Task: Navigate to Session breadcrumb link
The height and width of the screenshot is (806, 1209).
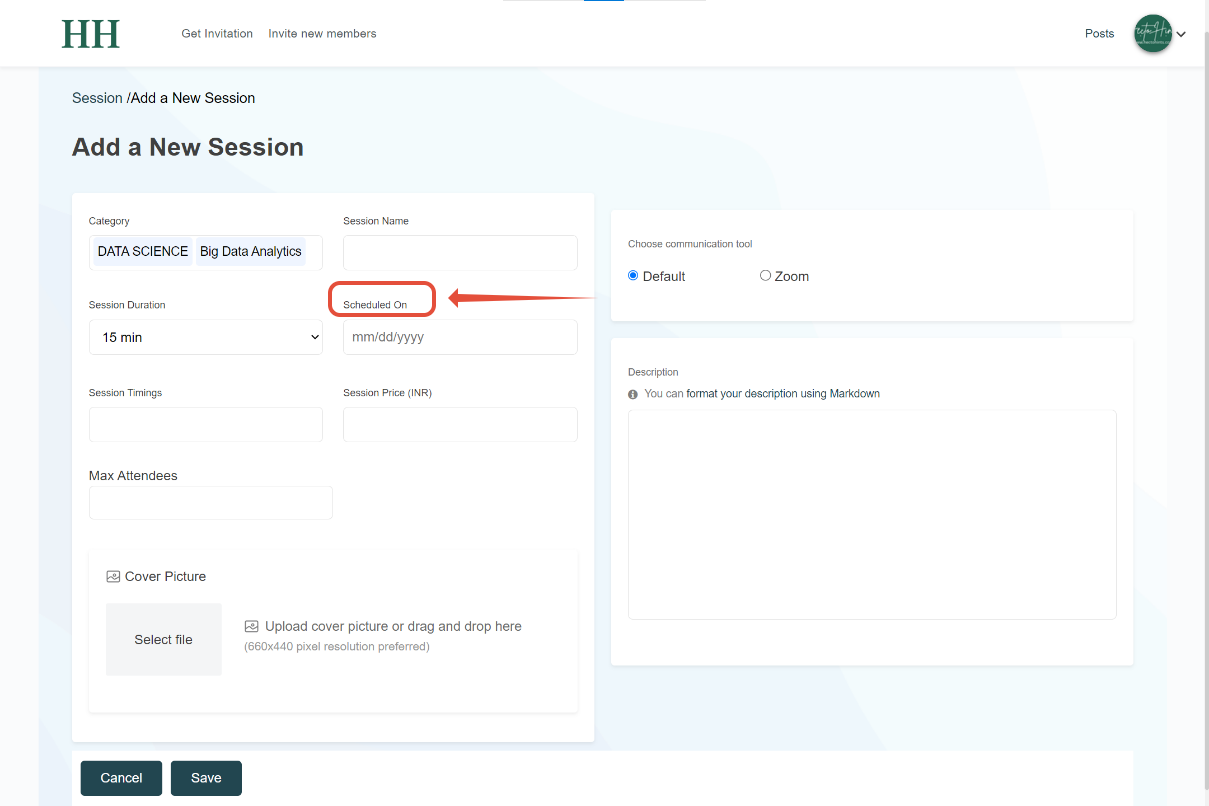Action: pos(97,98)
